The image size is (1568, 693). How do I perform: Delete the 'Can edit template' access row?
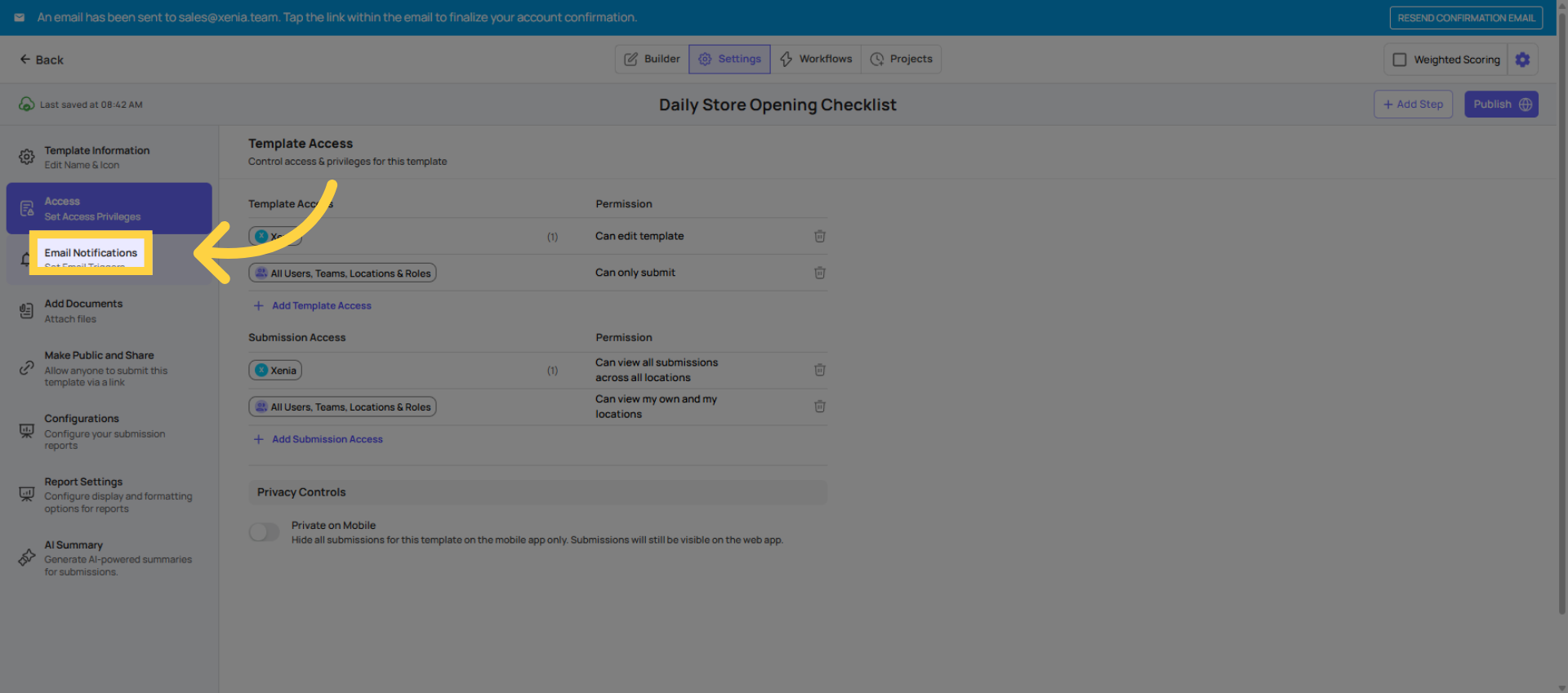[x=820, y=236]
